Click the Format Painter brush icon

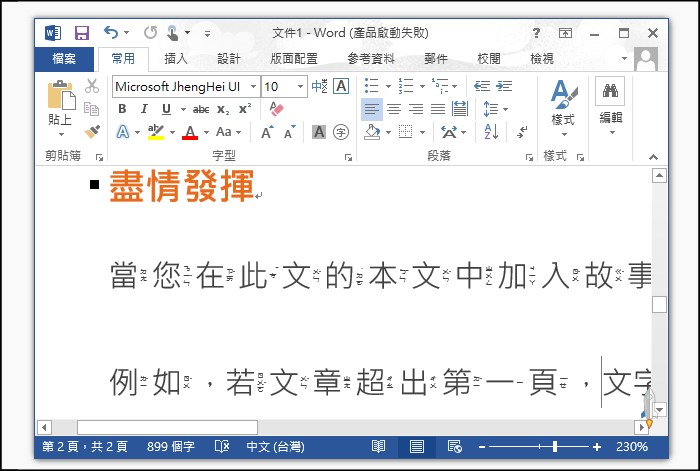click(92, 131)
